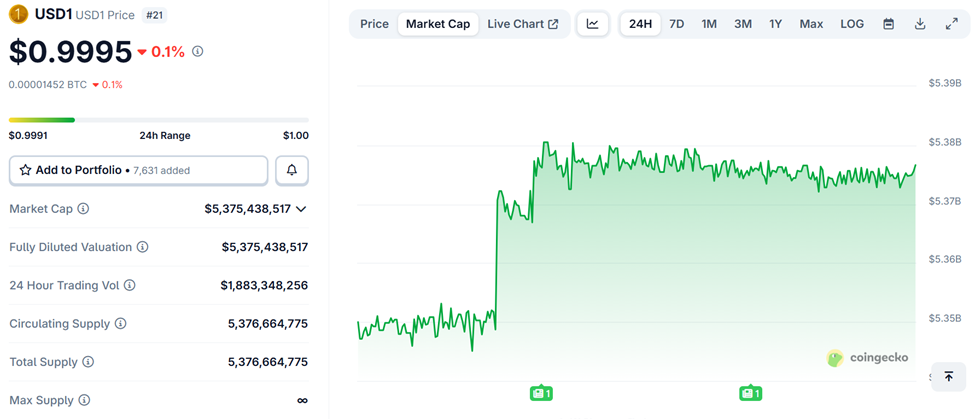Viewport: 975px width, 419px height.
Task: Click the scroll-to-top arrow button
Action: [x=948, y=376]
